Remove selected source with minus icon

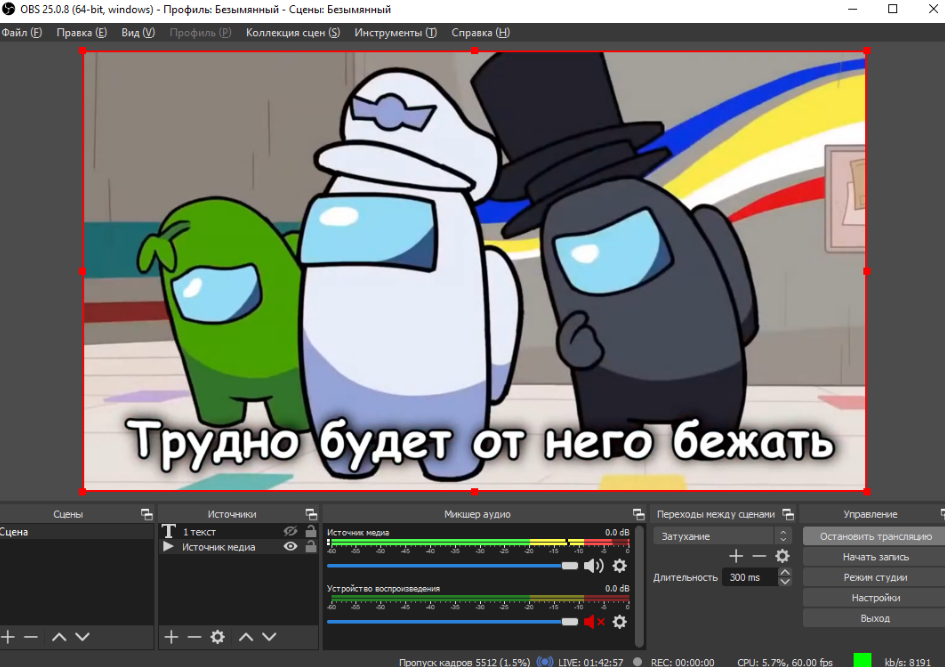coord(194,637)
